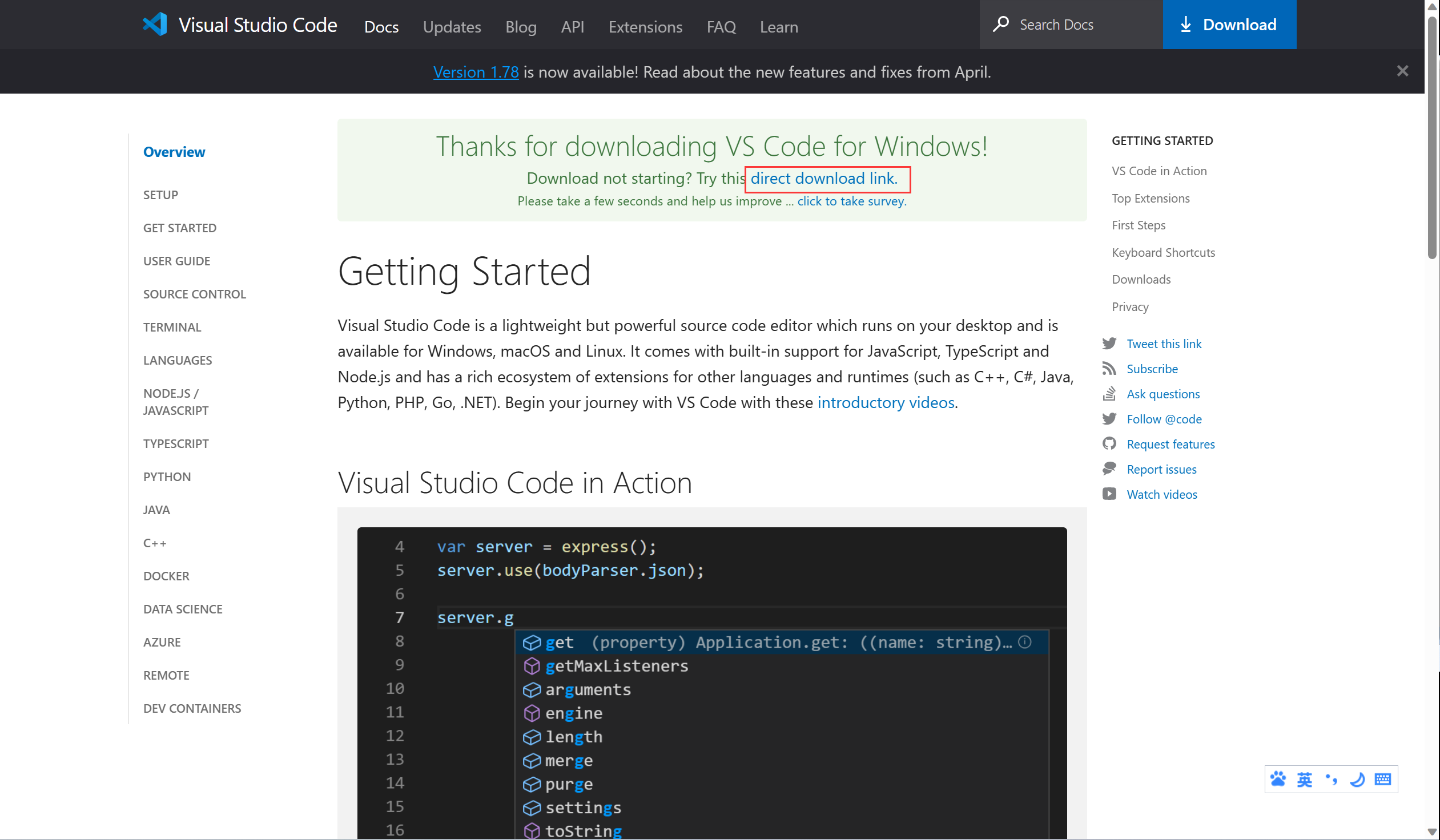Select the settings suggestion cube icon

click(x=532, y=808)
